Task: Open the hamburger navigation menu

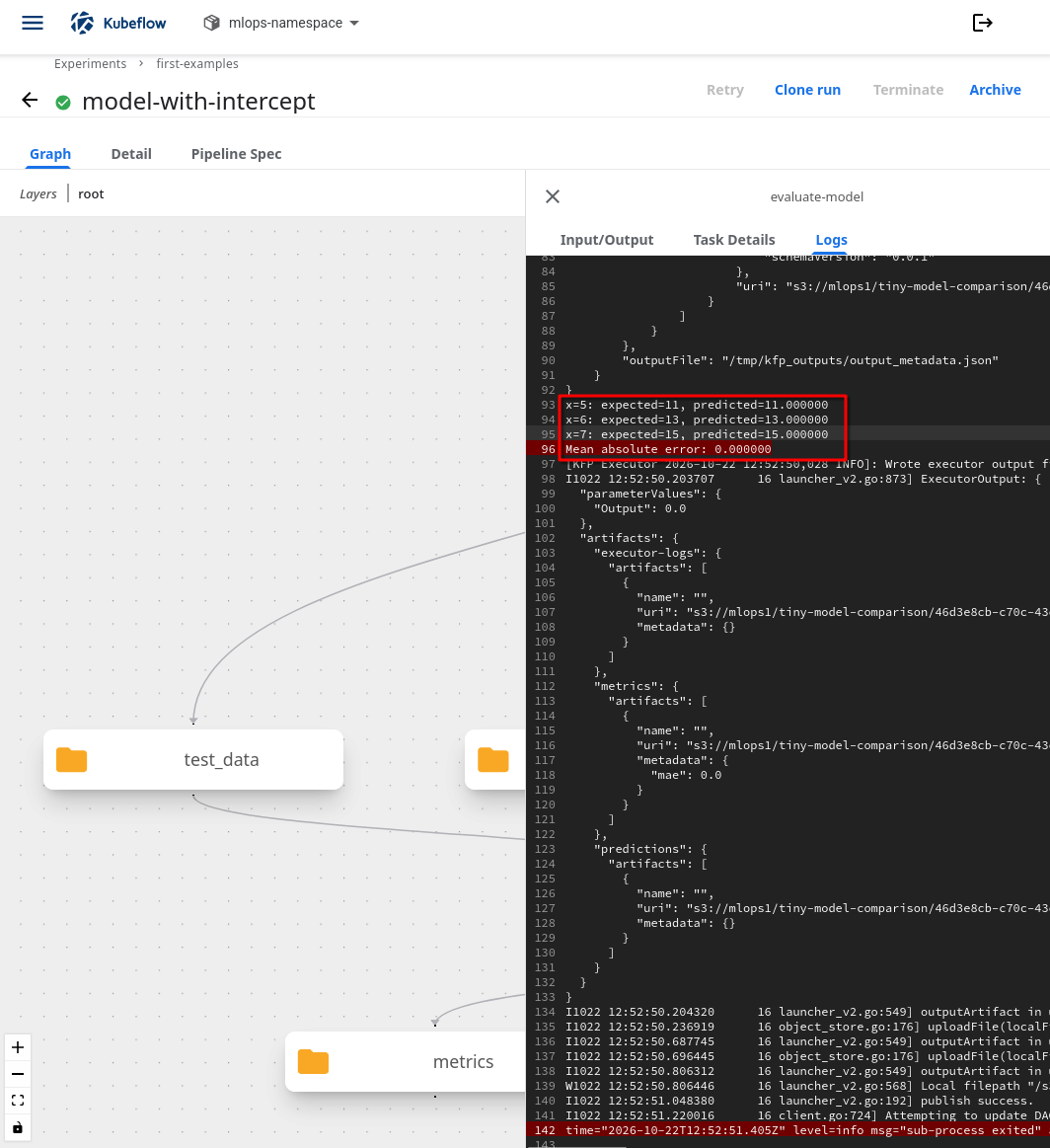Action: [33, 23]
